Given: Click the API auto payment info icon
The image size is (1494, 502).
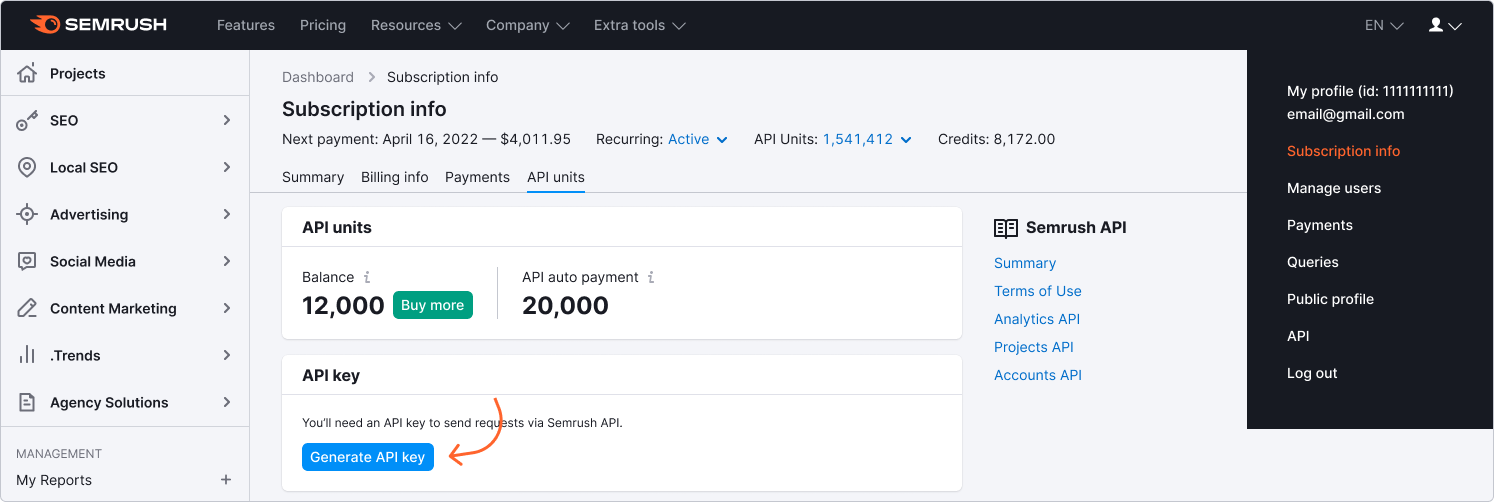Looking at the screenshot, I should click(651, 277).
